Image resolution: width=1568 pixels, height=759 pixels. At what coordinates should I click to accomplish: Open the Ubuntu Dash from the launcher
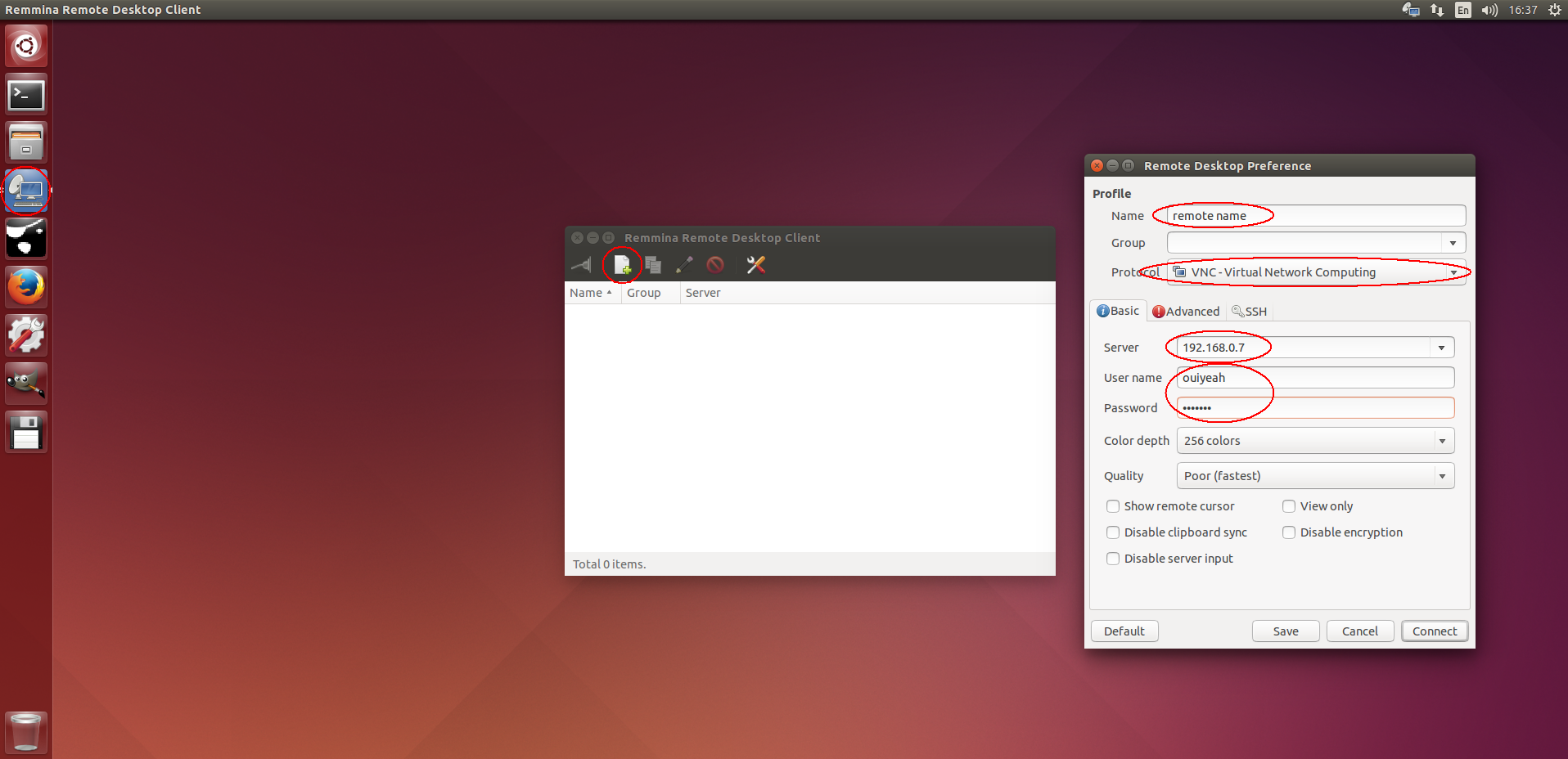26,46
